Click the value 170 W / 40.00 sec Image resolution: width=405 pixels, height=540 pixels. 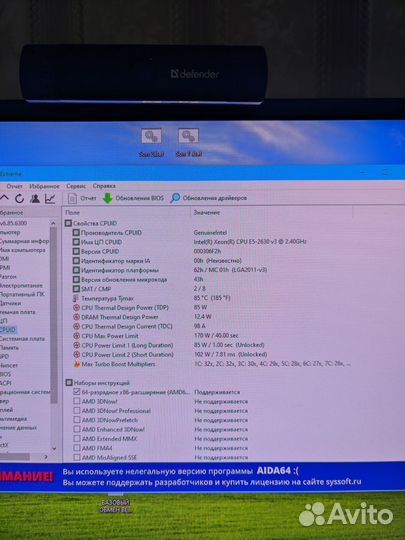[216, 335]
